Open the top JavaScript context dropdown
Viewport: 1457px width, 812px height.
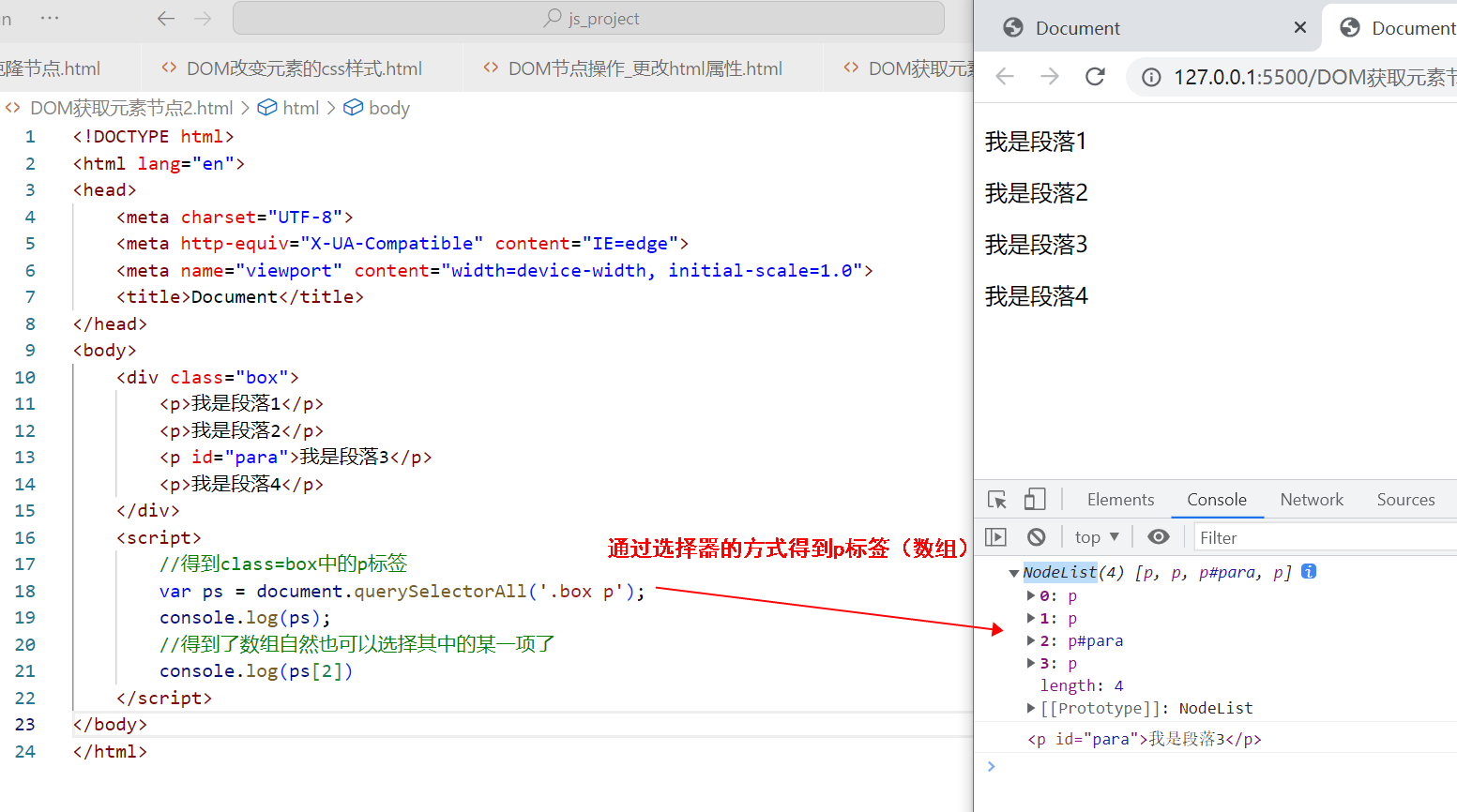pos(1096,537)
